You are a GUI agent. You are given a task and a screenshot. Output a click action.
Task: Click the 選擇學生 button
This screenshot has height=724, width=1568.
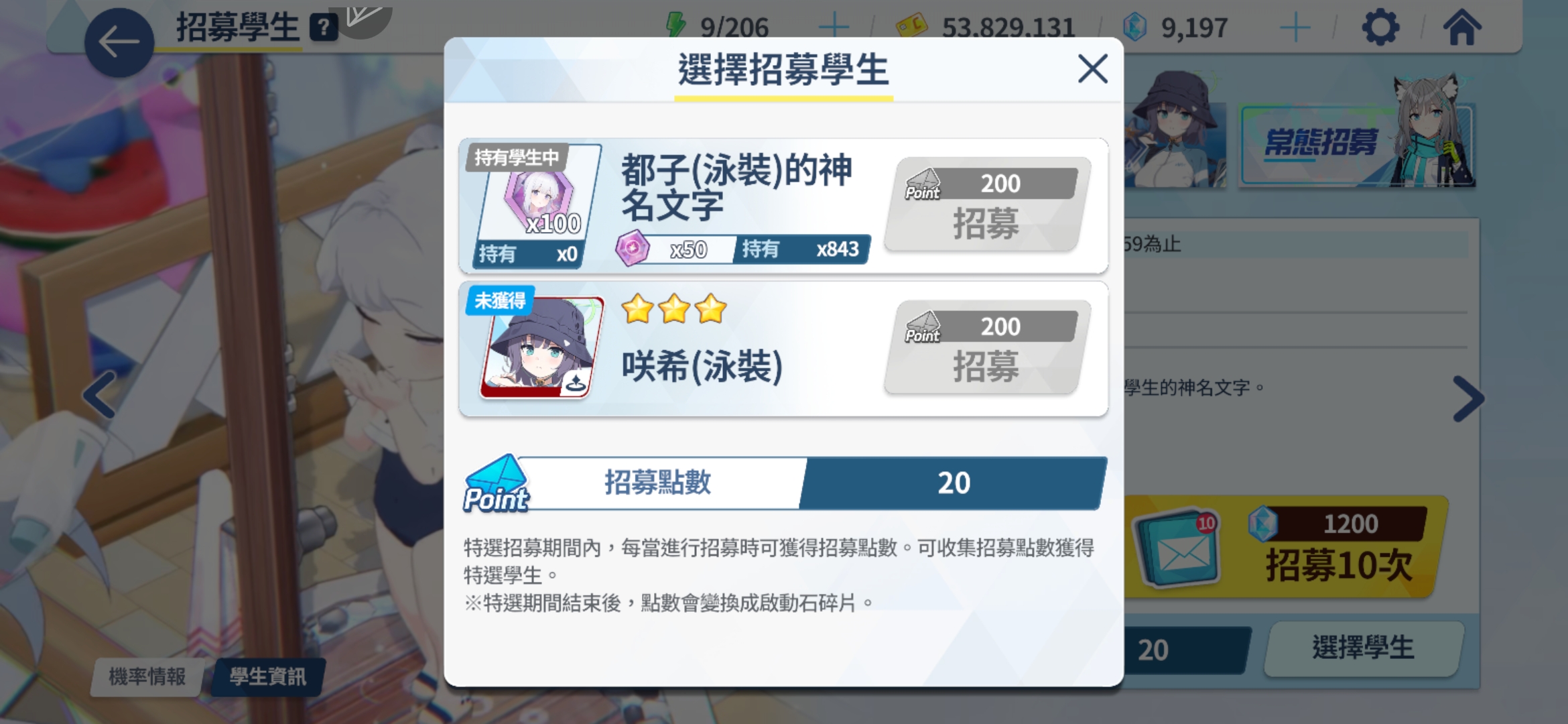pos(1363,648)
